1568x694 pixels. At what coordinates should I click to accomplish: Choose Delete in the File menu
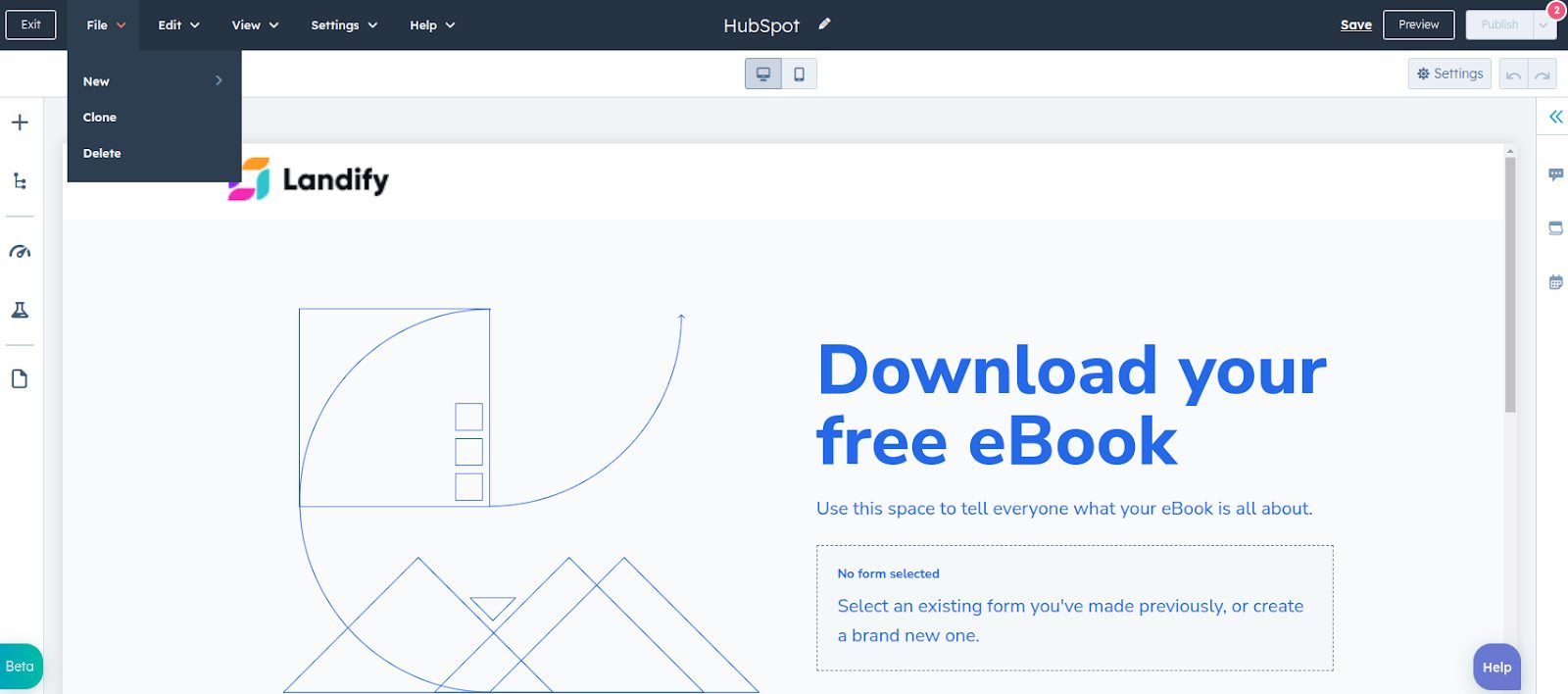click(x=102, y=154)
